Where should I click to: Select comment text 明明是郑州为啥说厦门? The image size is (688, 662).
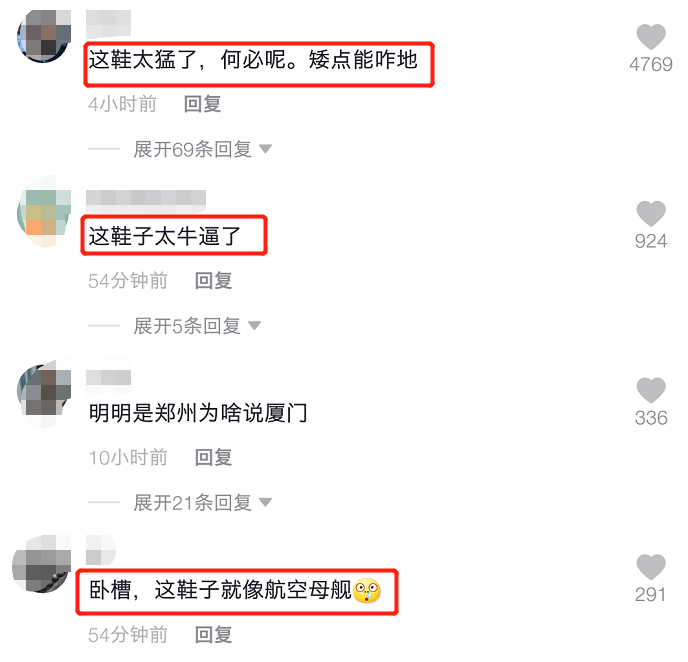(198, 413)
